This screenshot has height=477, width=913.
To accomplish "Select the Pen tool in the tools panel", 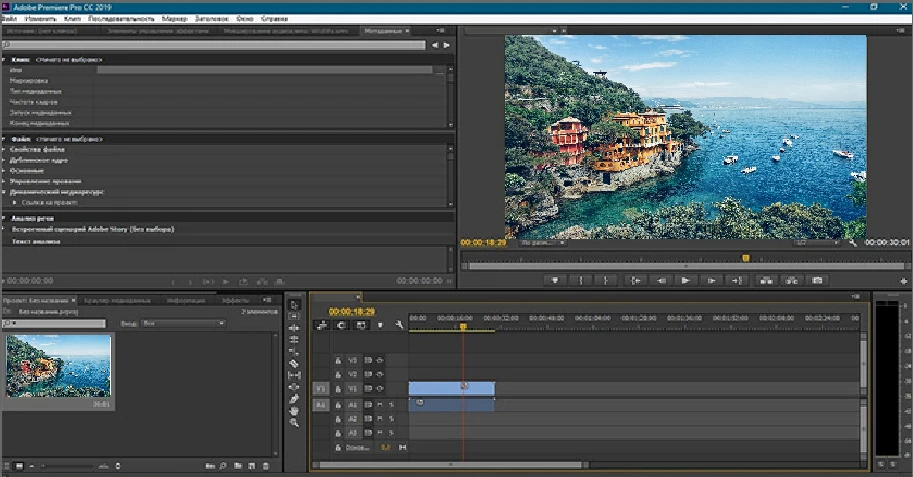I will [x=294, y=399].
